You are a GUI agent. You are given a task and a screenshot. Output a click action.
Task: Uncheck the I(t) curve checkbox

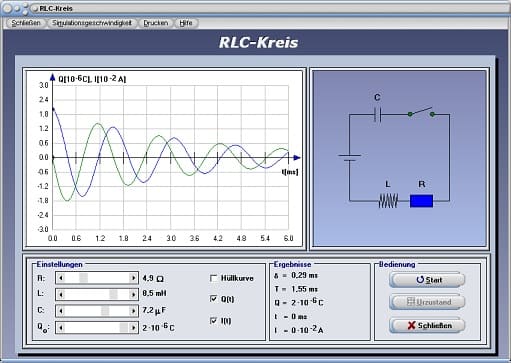point(214,321)
